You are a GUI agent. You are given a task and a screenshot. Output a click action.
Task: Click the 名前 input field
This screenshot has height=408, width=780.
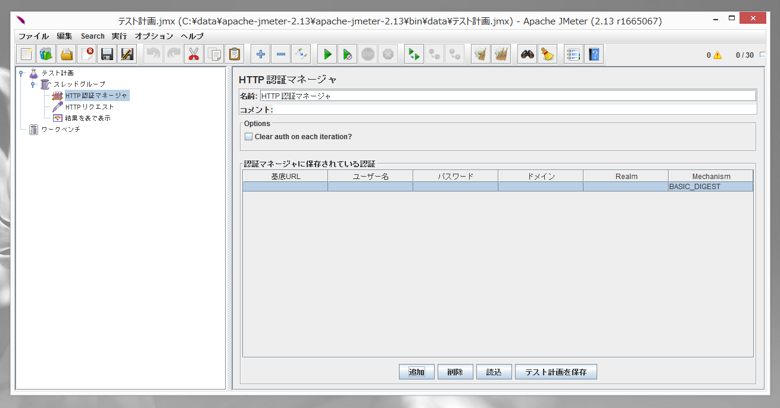point(508,96)
